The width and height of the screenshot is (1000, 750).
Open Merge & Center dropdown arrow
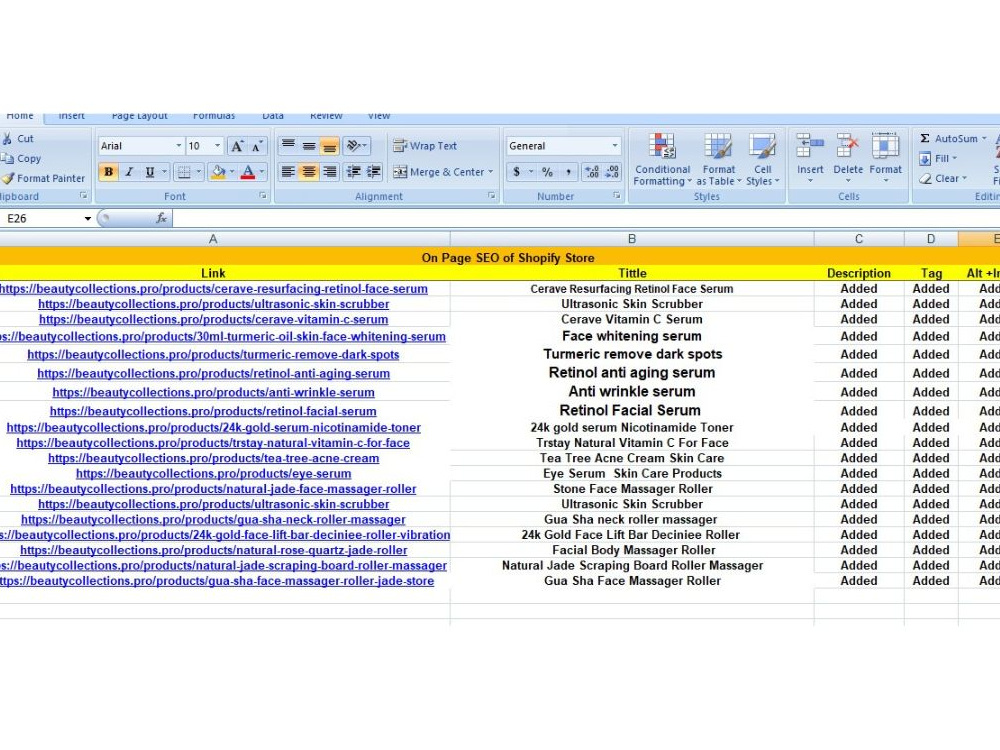[x=490, y=172]
